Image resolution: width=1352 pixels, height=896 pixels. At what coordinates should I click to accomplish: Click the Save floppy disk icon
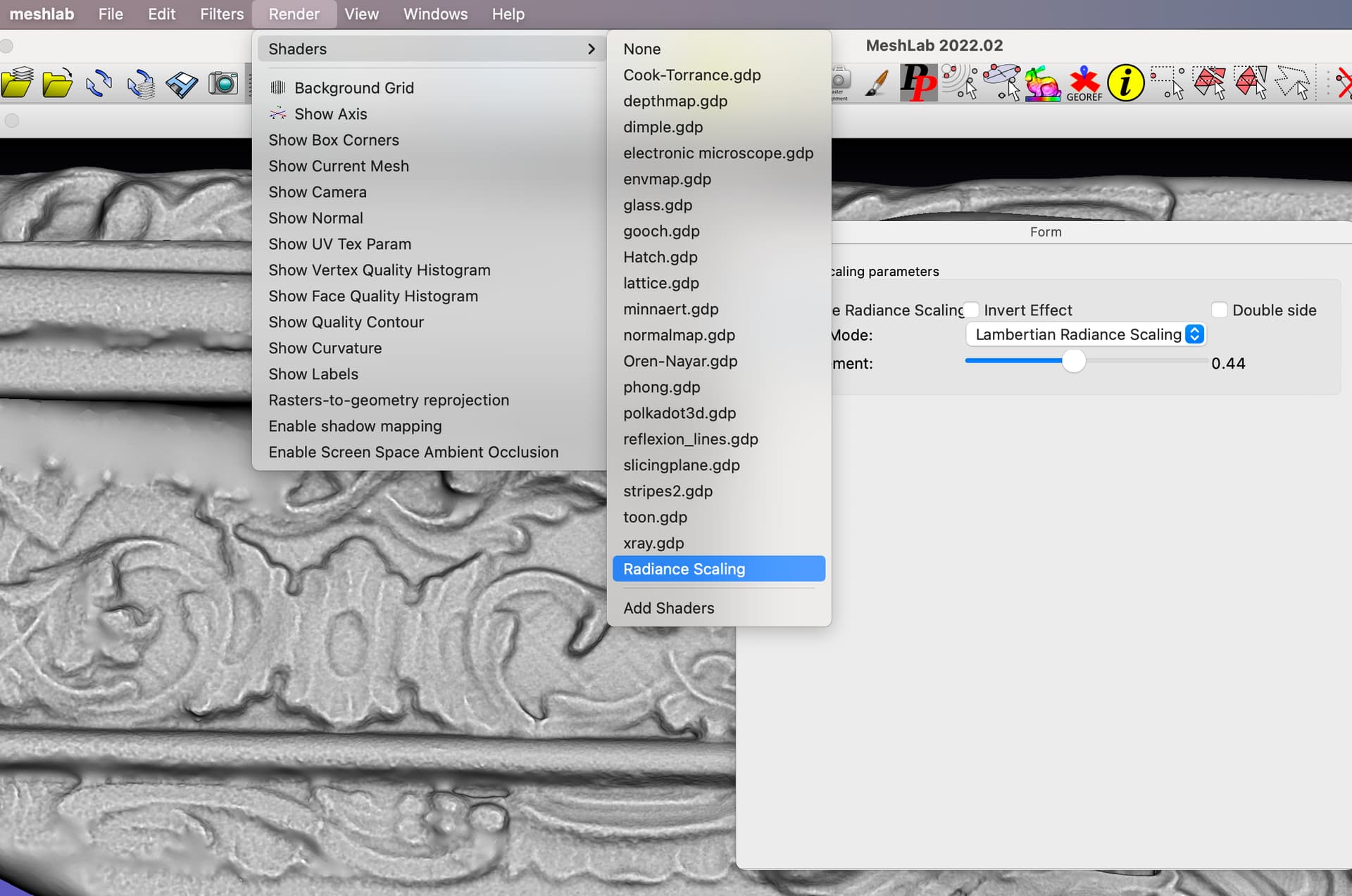(182, 84)
